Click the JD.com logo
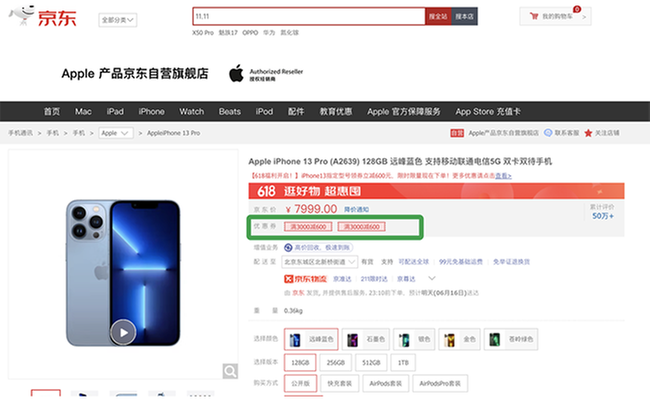The height and width of the screenshot is (399, 650). coord(43,17)
